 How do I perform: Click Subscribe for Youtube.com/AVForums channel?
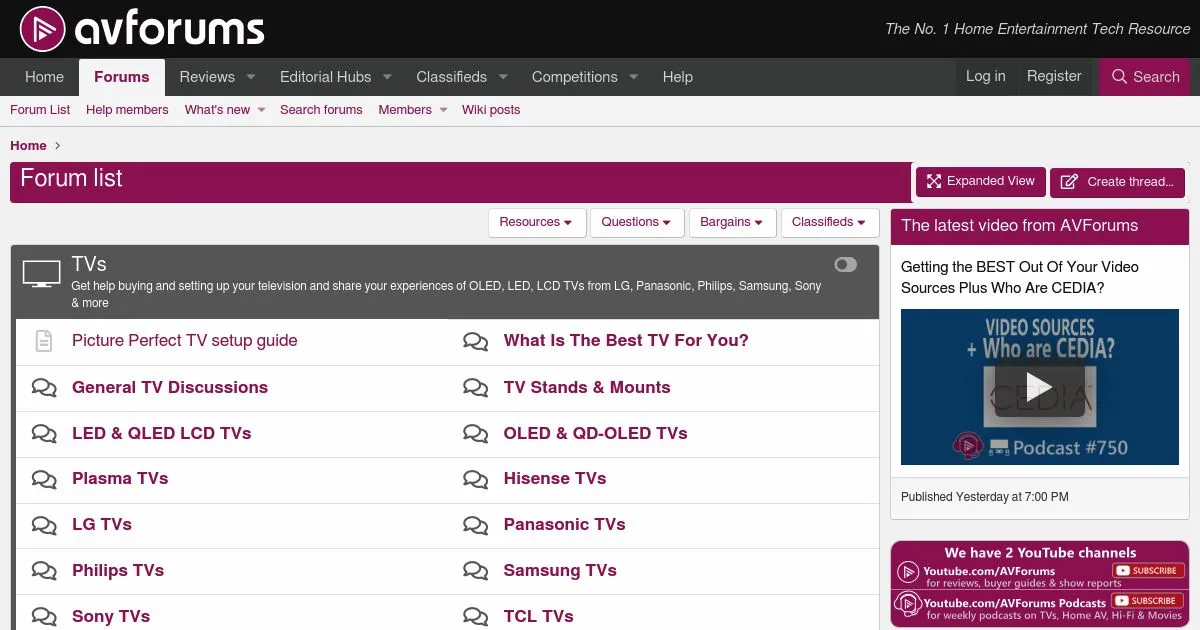click(1148, 571)
